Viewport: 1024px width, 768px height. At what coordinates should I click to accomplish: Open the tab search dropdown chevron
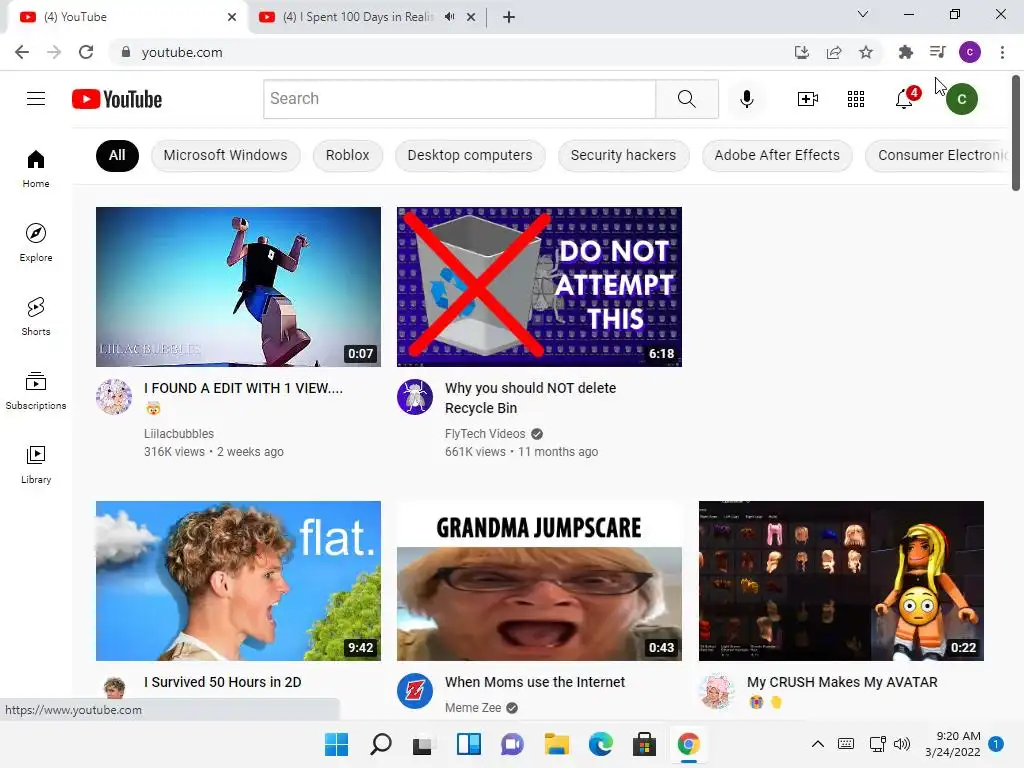(863, 14)
